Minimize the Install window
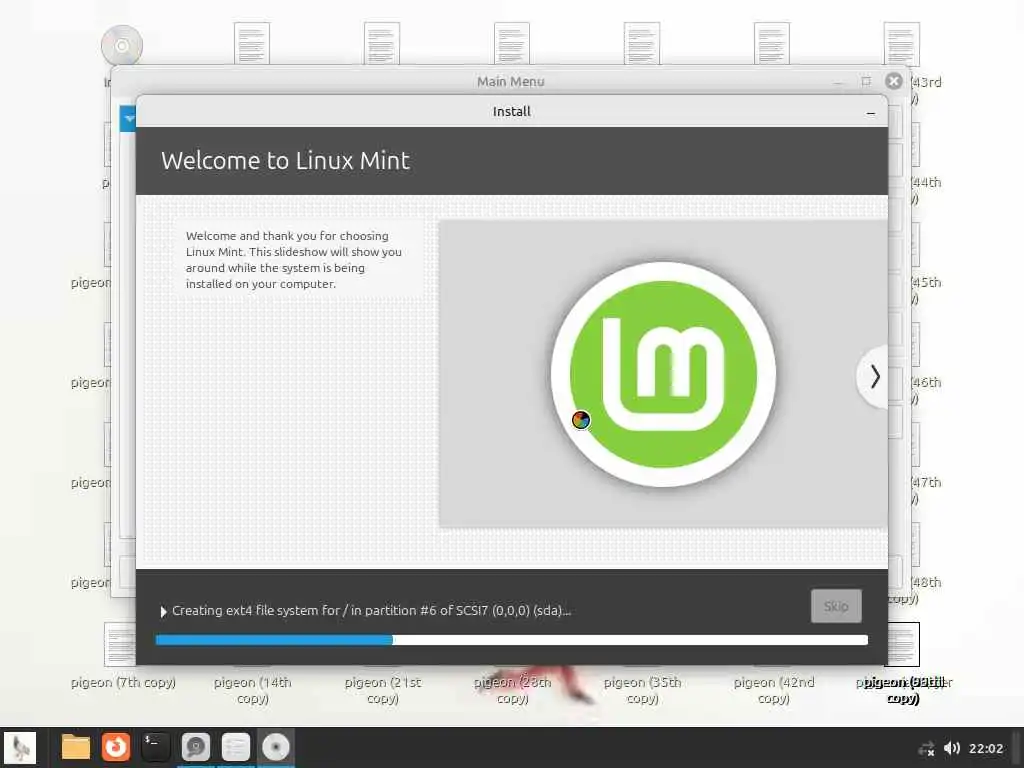Image resolution: width=1024 pixels, height=768 pixels. click(871, 113)
